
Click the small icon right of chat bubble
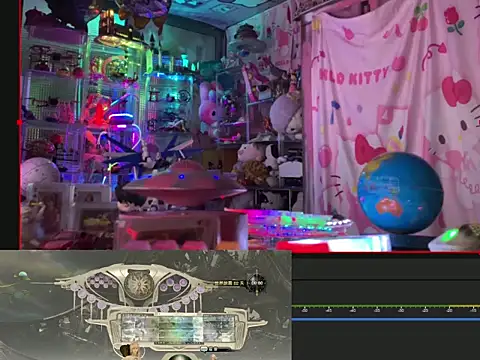coord(211,349)
